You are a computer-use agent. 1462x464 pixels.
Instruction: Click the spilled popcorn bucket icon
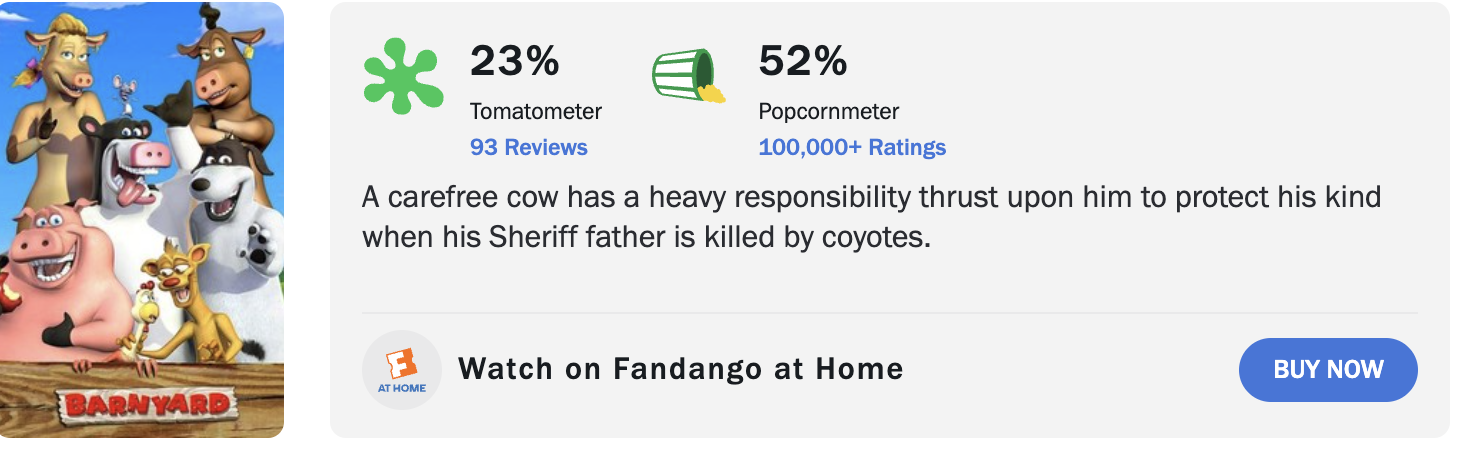tap(689, 75)
